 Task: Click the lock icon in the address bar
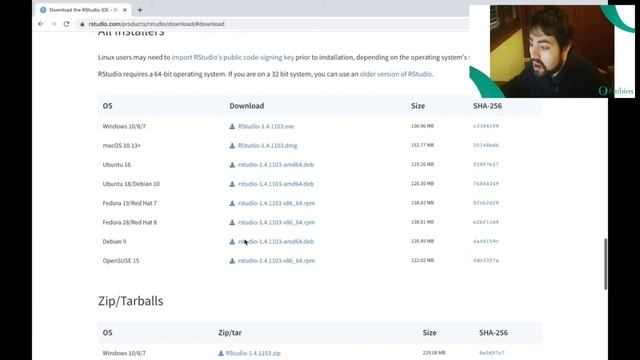pos(82,24)
